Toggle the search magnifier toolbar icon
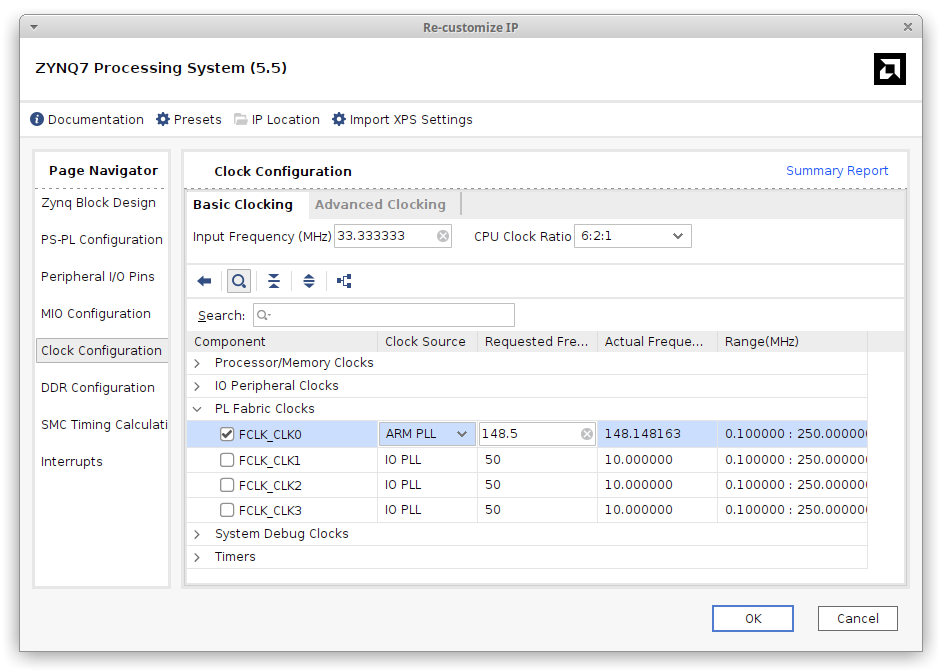 pyautogui.click(x=239, y=281)
